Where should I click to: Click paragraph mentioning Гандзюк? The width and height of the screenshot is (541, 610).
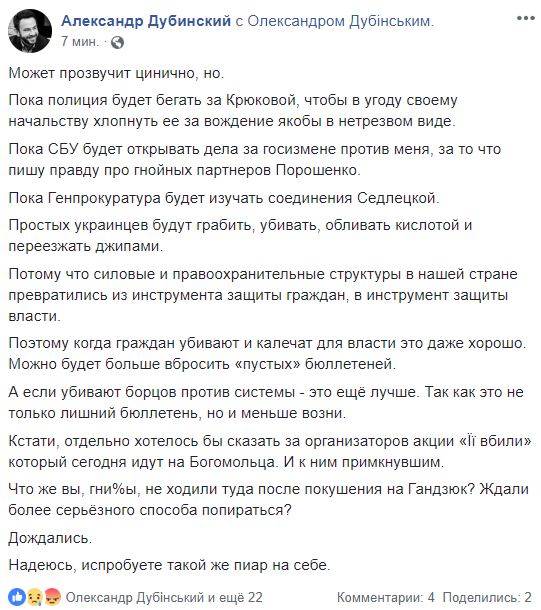point(268,500)
